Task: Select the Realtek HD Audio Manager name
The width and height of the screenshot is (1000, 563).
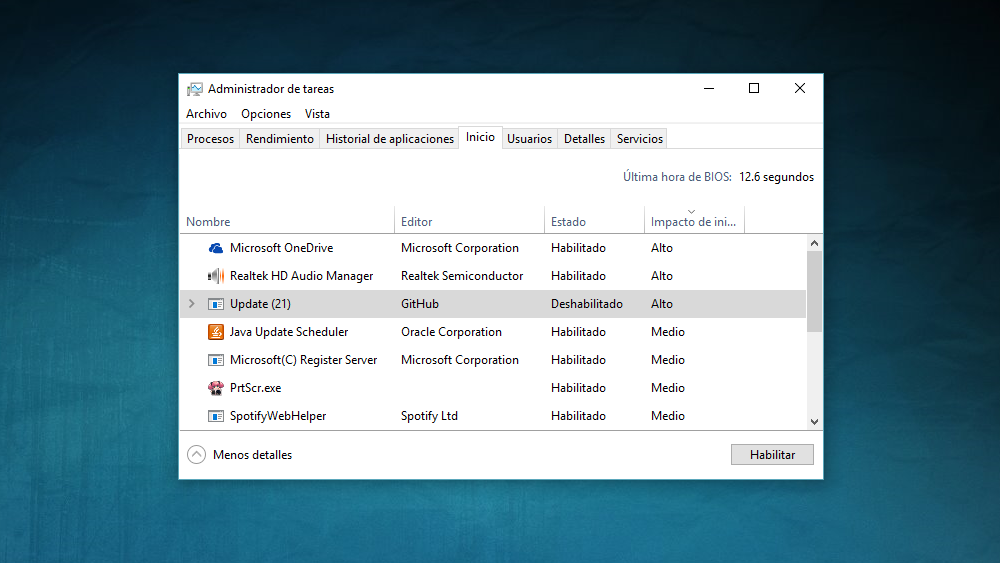Action: (x=302, y=276)
